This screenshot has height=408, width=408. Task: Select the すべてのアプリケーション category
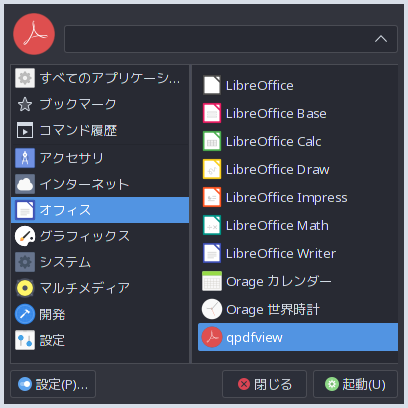point(100,78)
